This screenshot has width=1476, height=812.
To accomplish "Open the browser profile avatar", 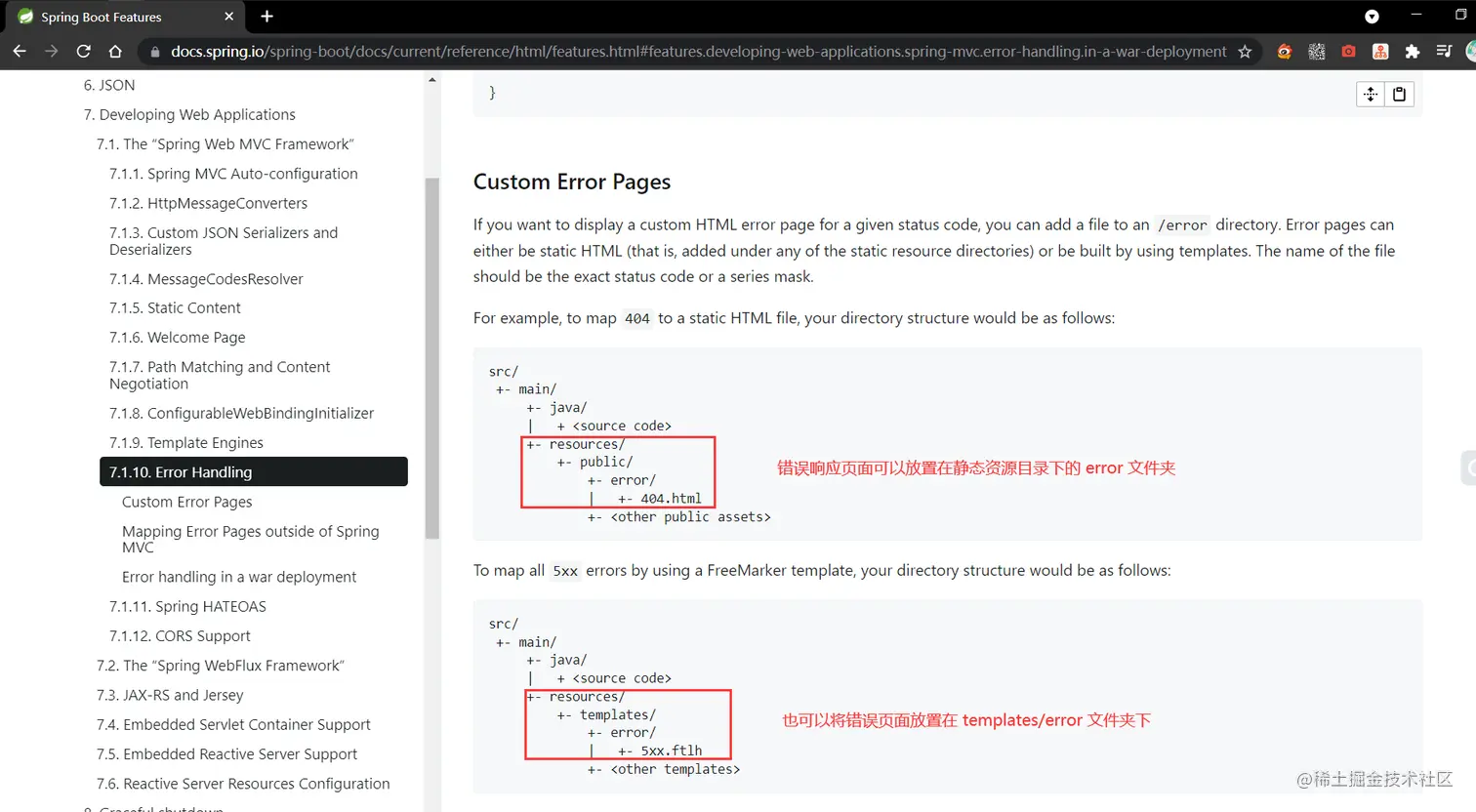I will pyautogui.click(x=1470, y=52).
